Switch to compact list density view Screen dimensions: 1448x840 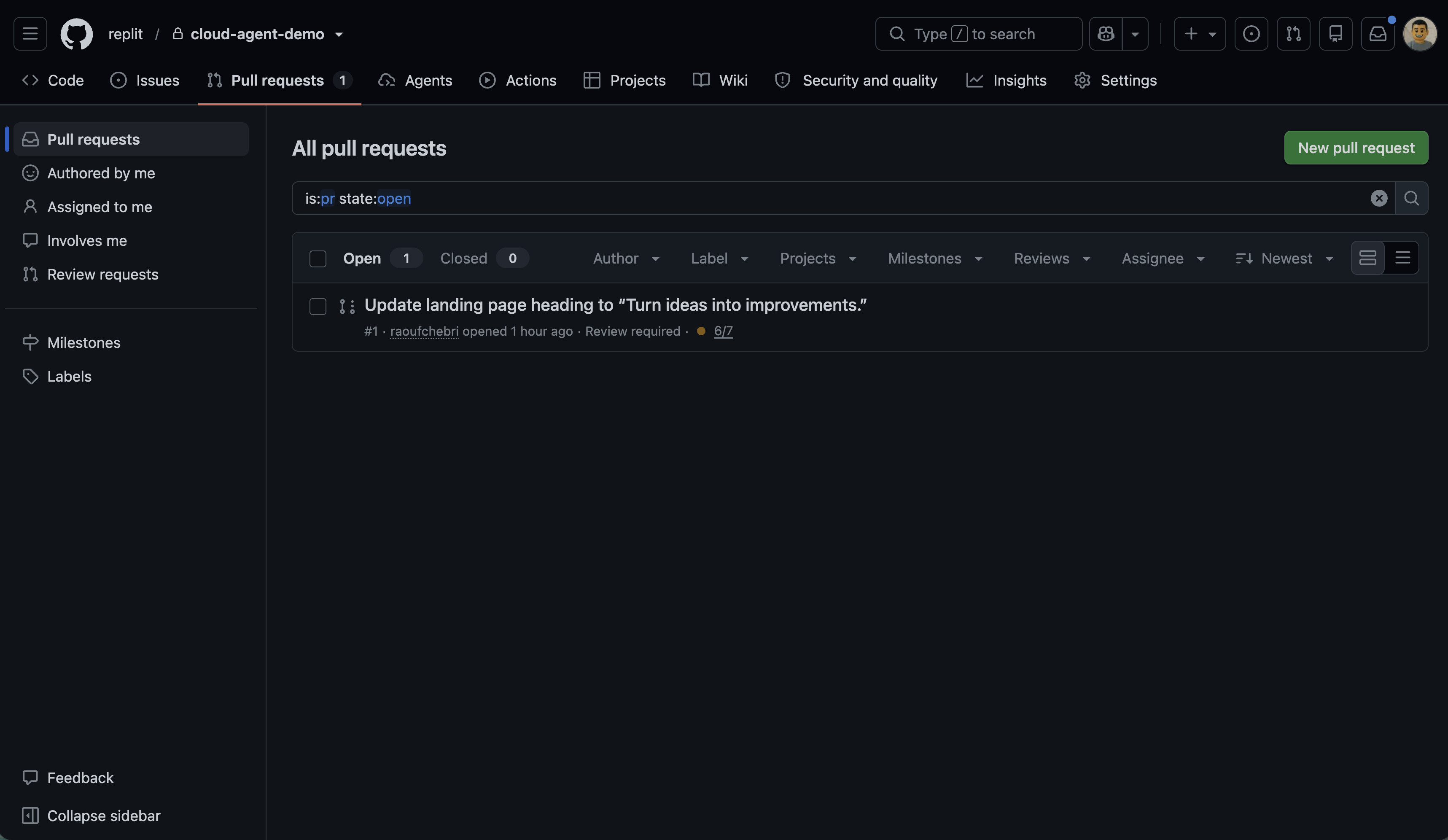(1402, 258)
